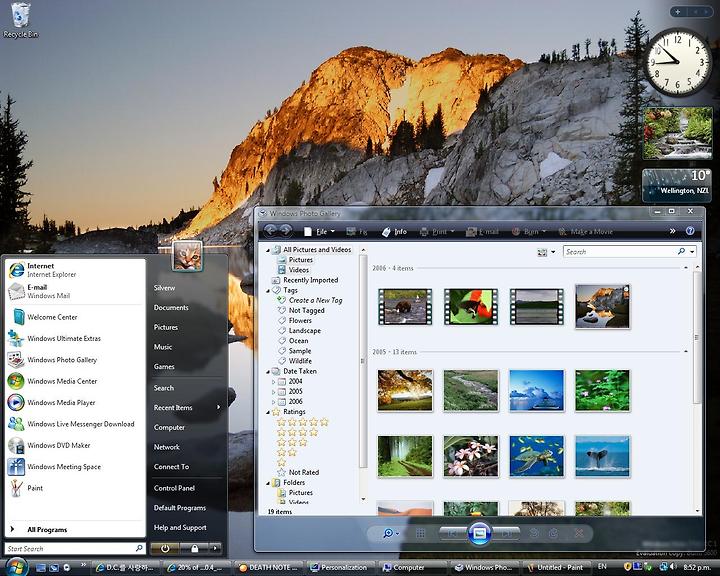Click Make a Movie in toolbar
Viewport: 720px width, 576px height.
click(585, 232)
